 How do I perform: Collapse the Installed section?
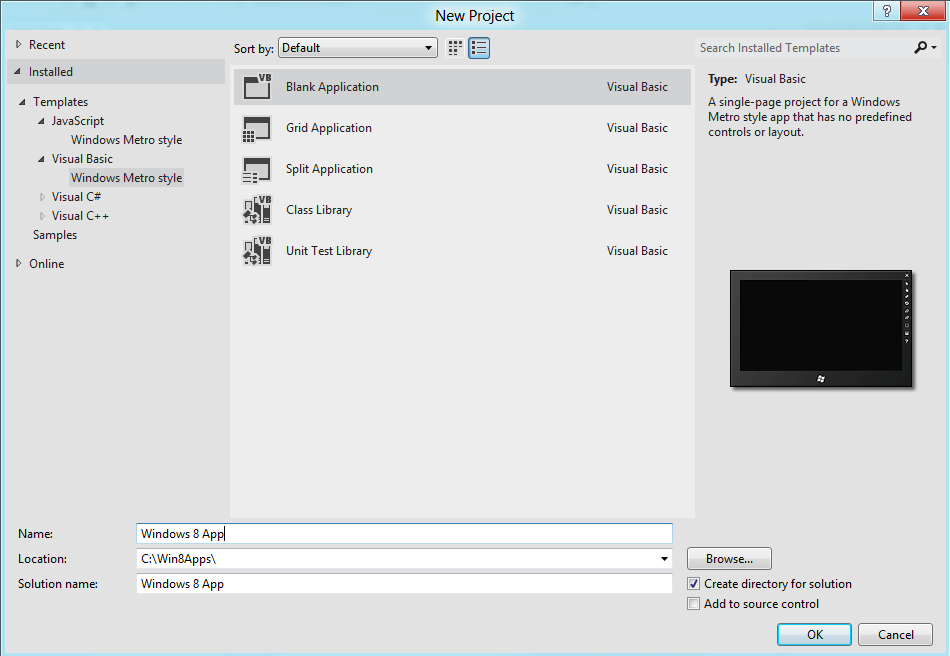(18, 71)
